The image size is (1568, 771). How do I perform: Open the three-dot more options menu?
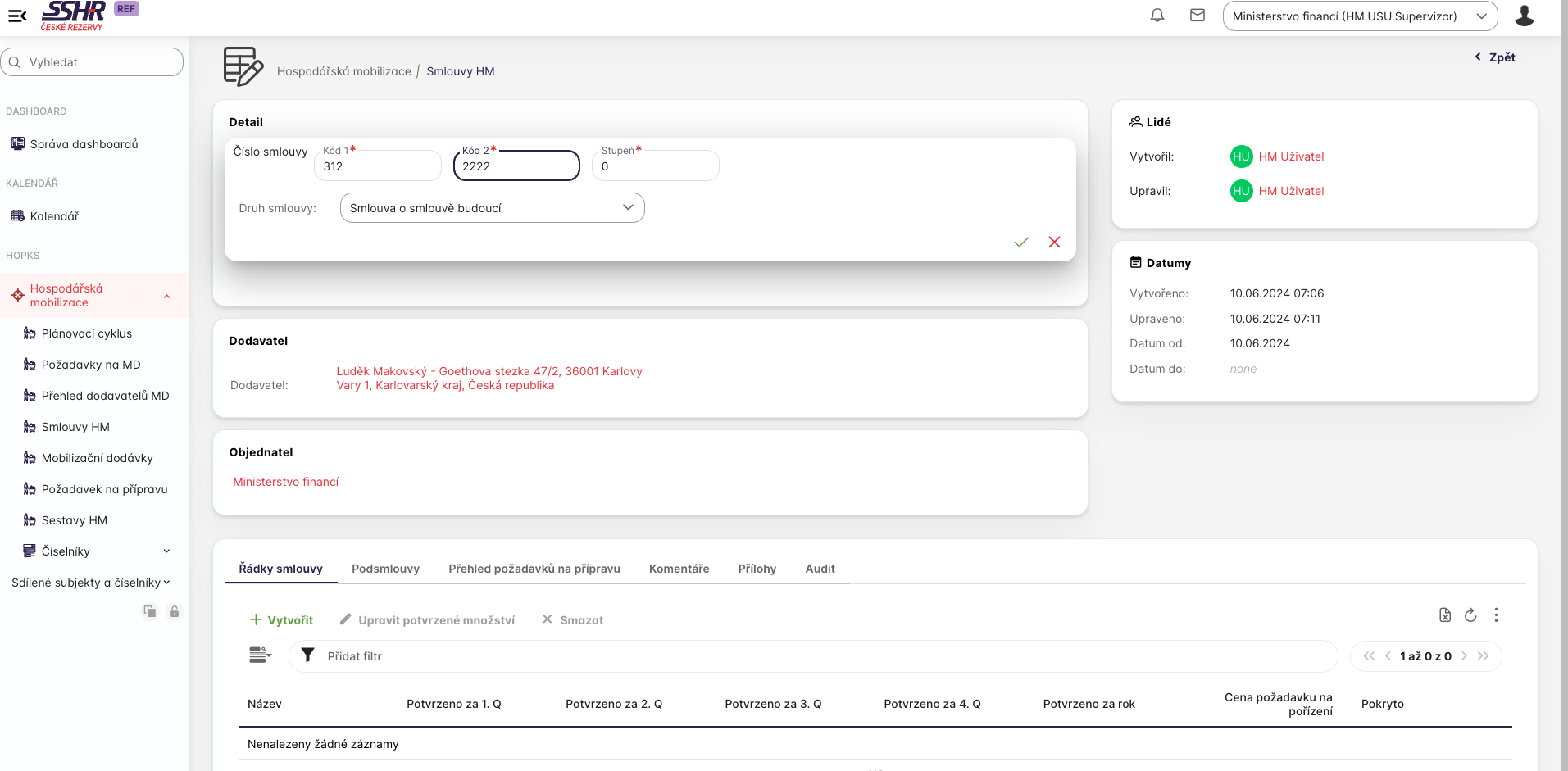1496,615
